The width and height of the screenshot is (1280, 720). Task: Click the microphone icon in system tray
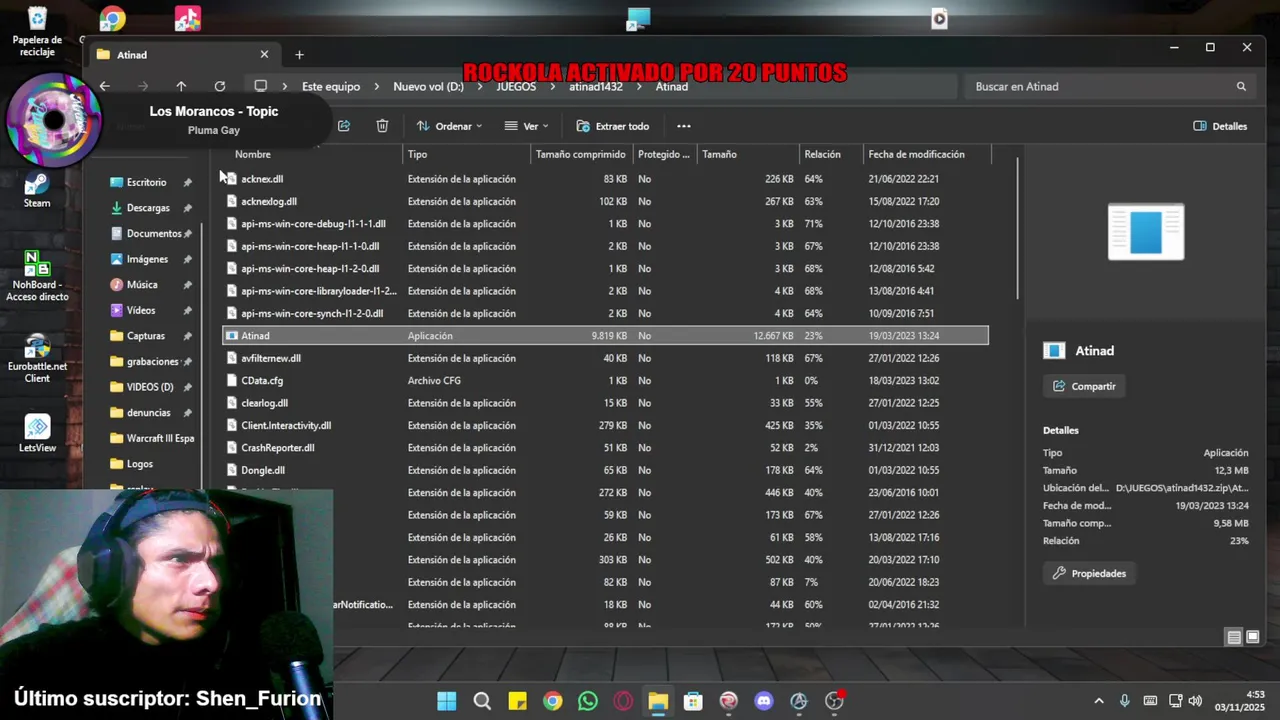1125,701
